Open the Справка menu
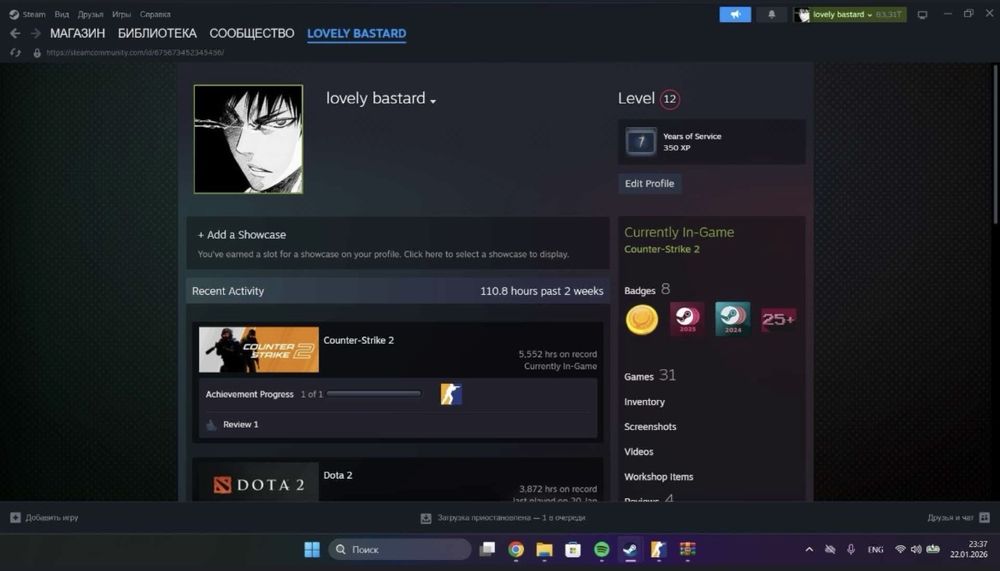Viewport: 1000px width, 571px height. (x=155, y=14)
